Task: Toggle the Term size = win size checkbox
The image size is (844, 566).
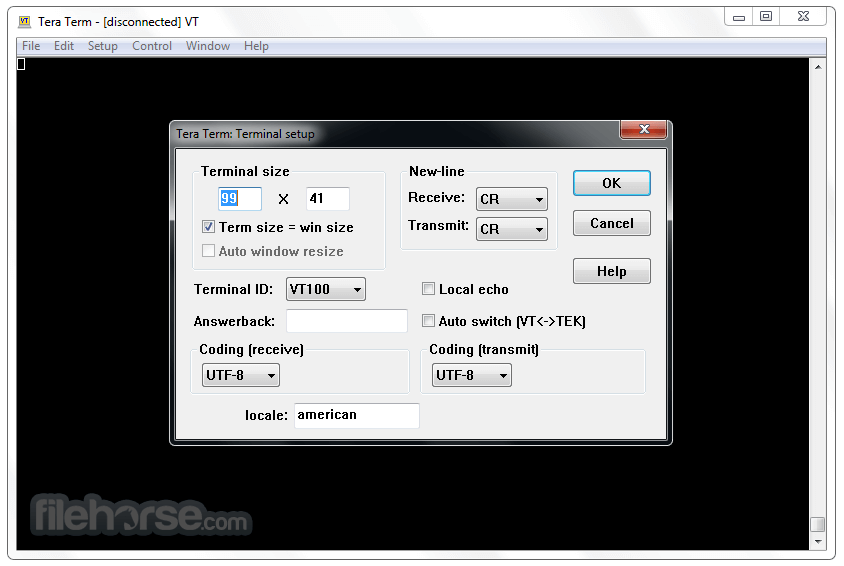Action: click(x=208, y=227)
